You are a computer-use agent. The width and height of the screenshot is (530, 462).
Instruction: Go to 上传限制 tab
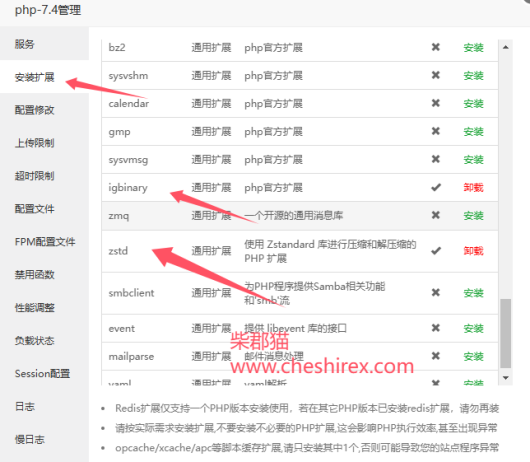[x=44, y=143]
